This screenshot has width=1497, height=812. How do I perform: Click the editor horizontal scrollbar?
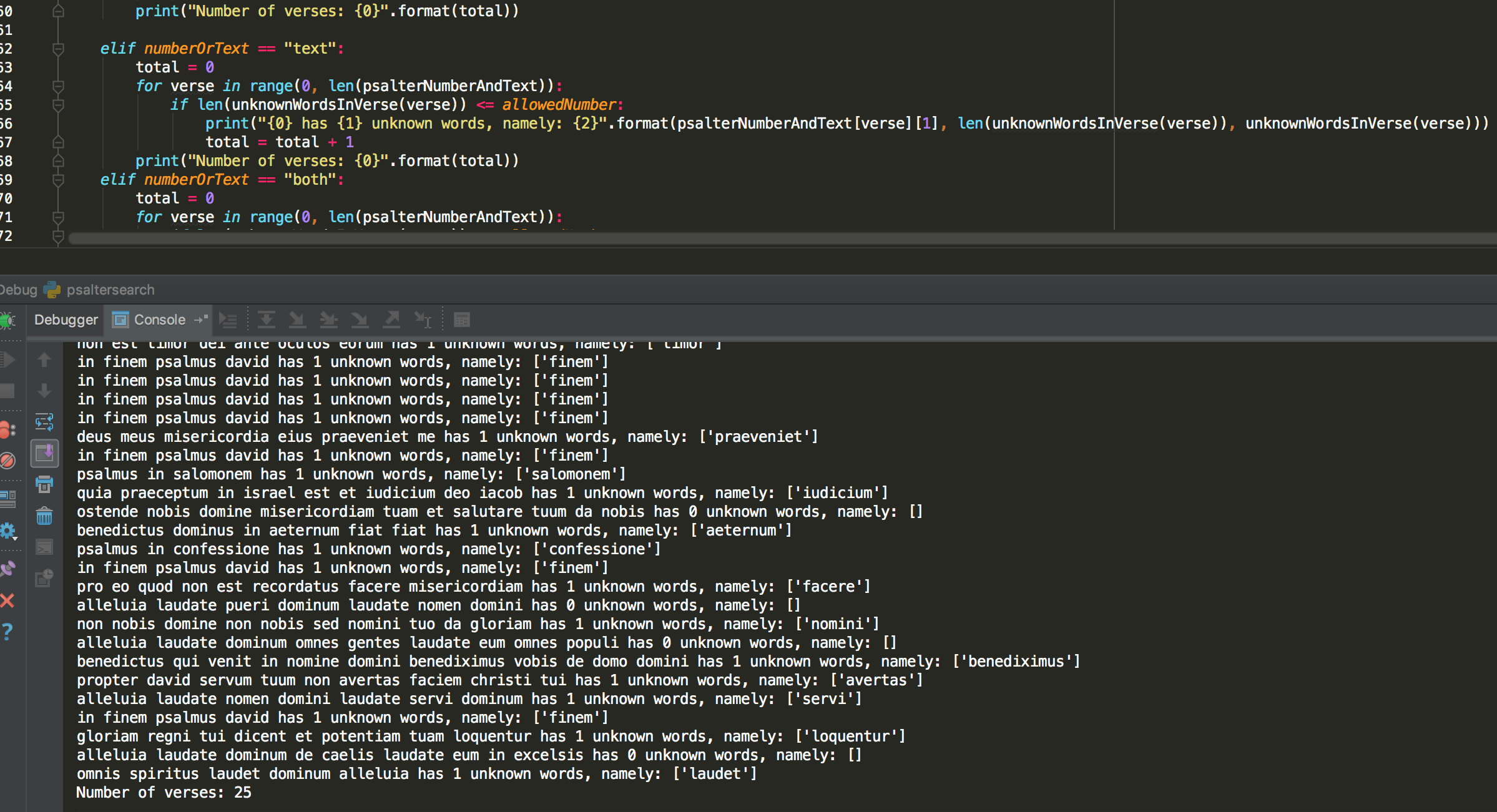point(749,238)
